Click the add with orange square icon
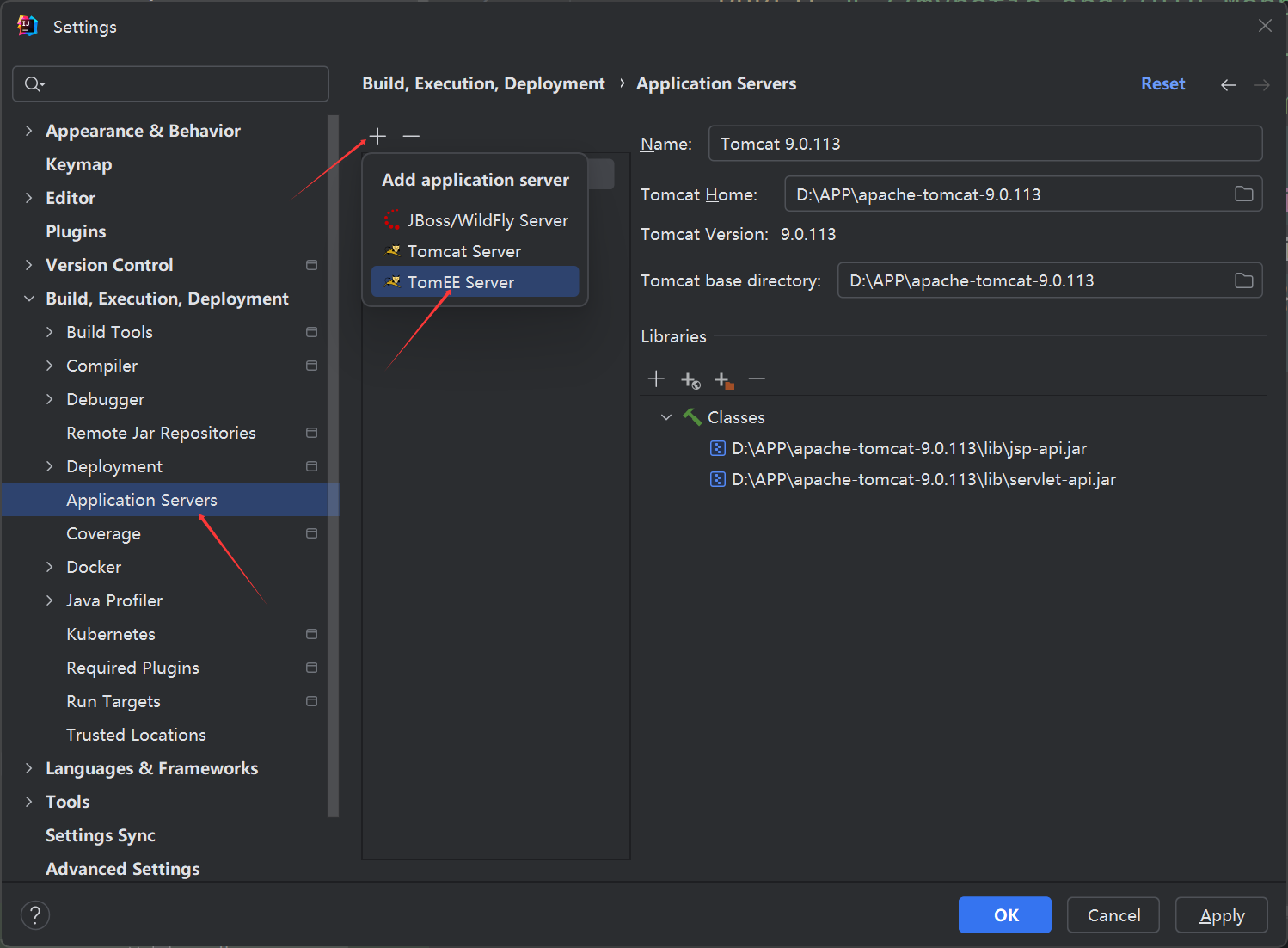Screen dimensions: 1288x948 pos(724,380)
